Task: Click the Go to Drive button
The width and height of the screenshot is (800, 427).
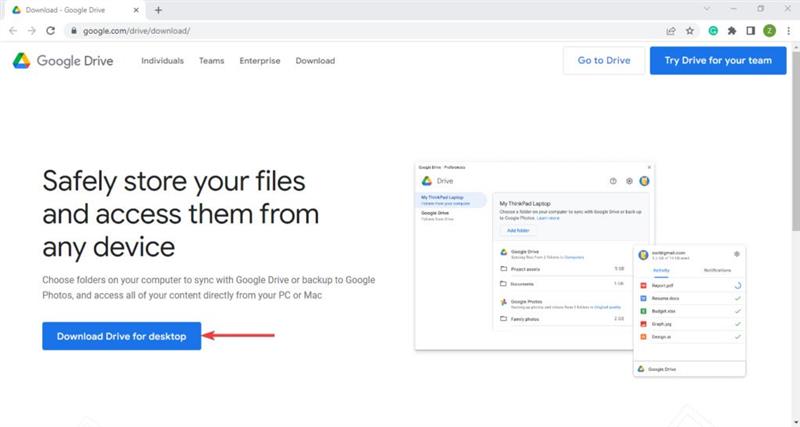Action: [x=604, y=61]
